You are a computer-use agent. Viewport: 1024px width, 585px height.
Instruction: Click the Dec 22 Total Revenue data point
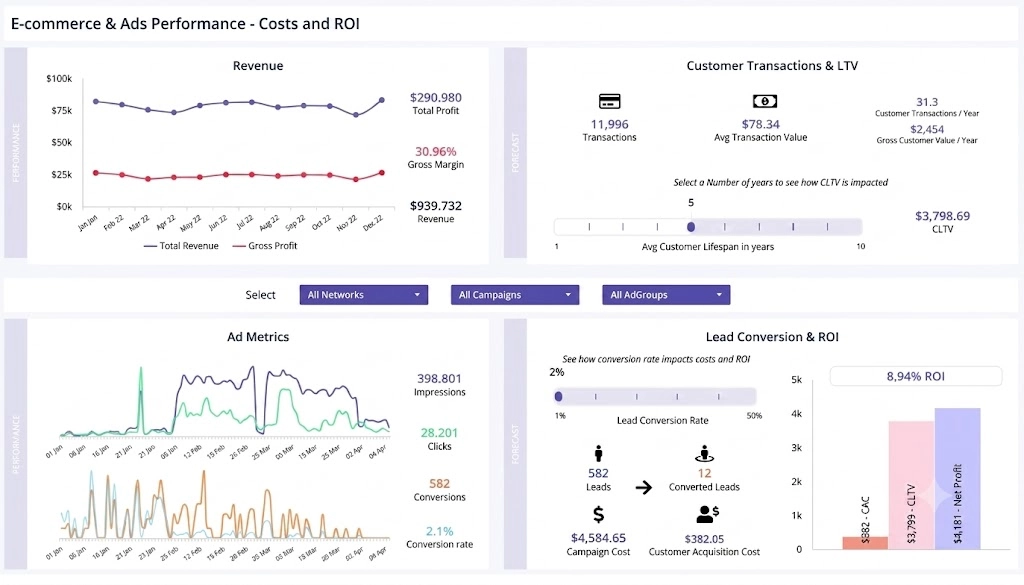click(x=382, y=100)
